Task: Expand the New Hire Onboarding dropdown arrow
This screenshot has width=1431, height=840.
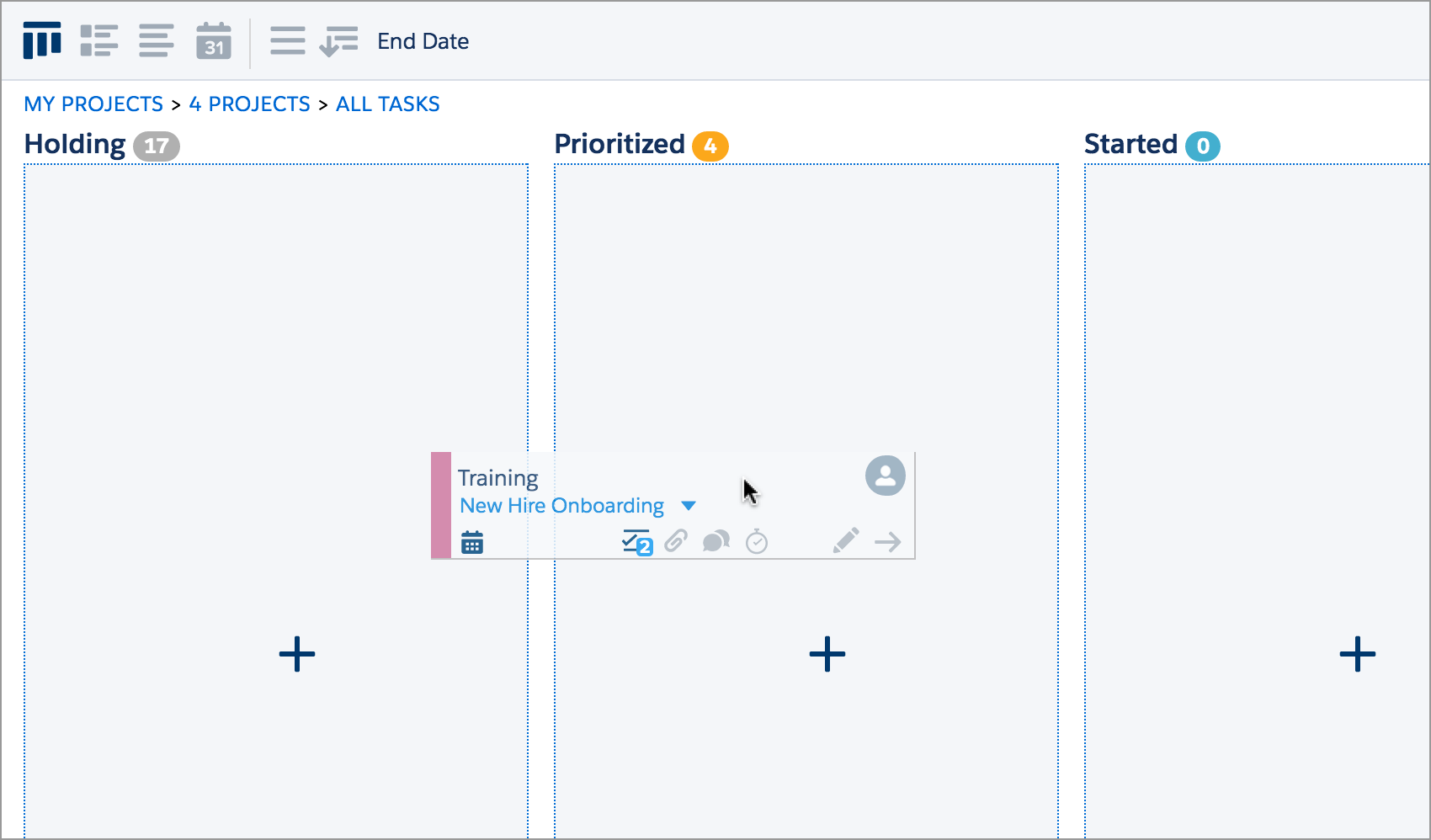Action: point(689,506)
